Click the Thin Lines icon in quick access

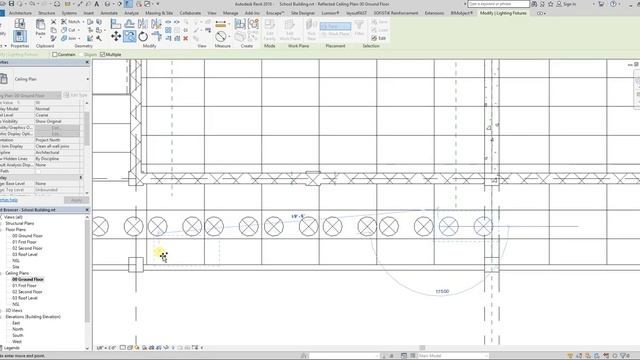(128, 4)
